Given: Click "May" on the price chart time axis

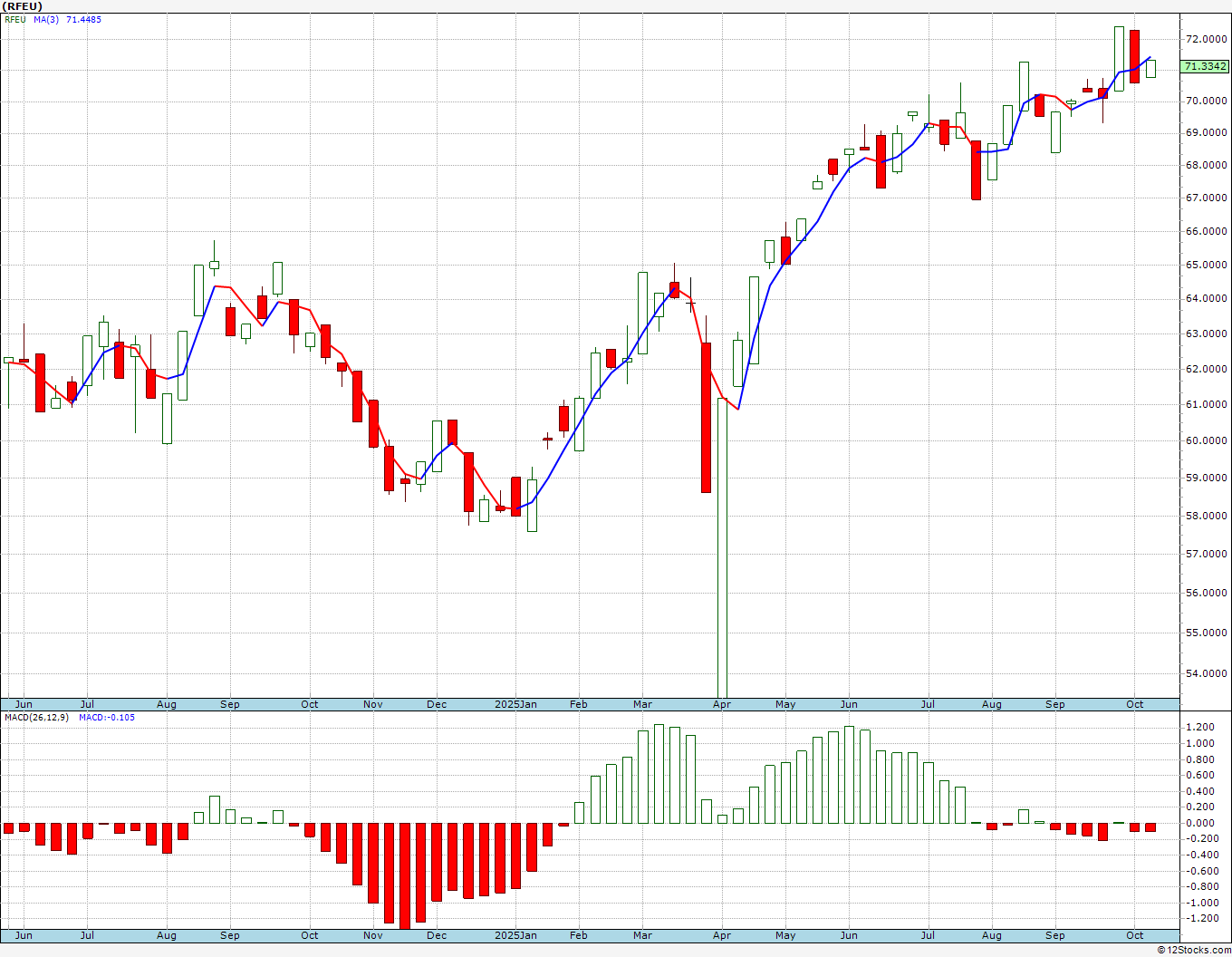Looking at the screenshot, I should point(785,704).
